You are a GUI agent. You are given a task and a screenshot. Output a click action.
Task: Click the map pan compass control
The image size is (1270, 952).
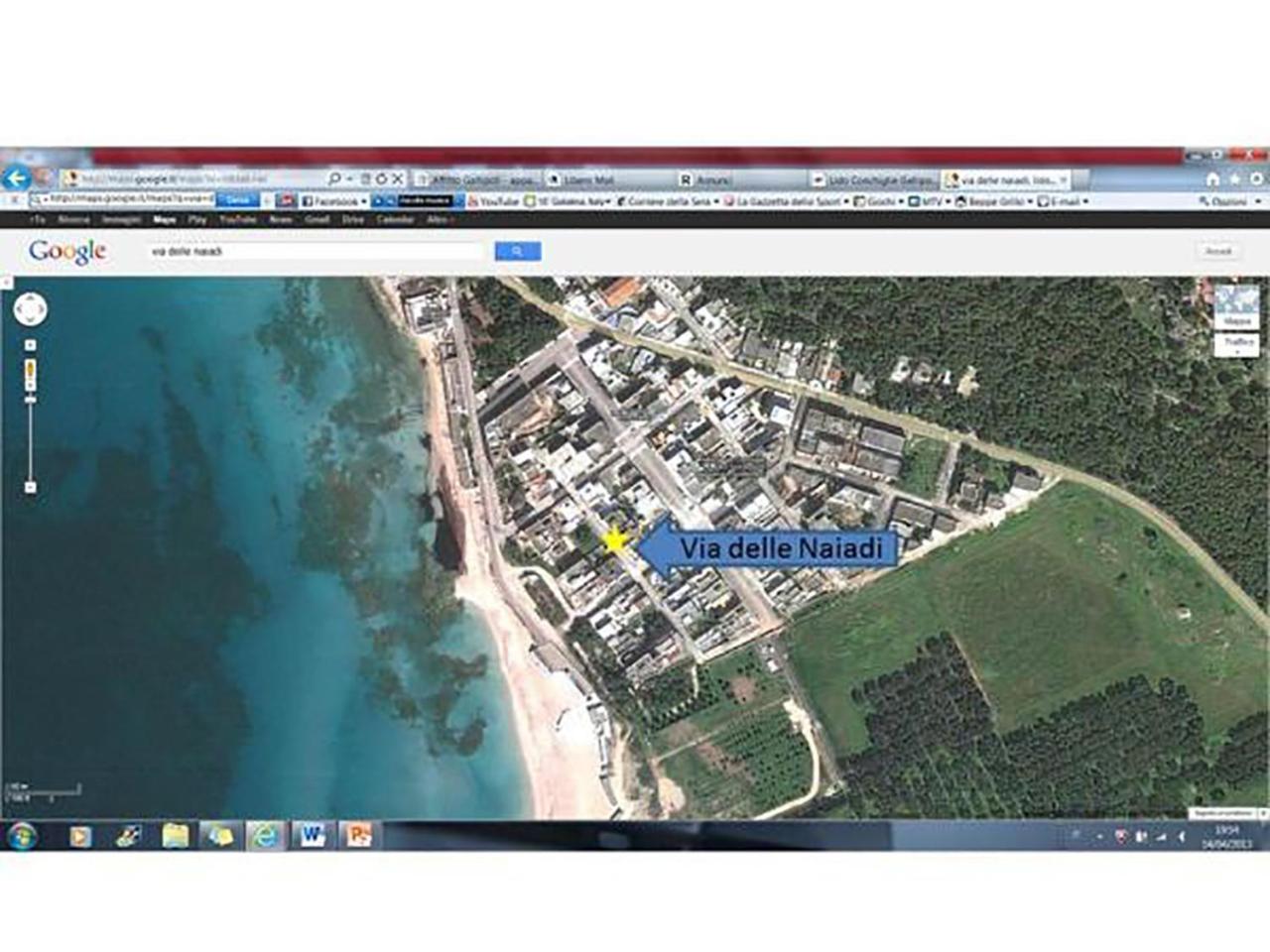pos(30,310)
